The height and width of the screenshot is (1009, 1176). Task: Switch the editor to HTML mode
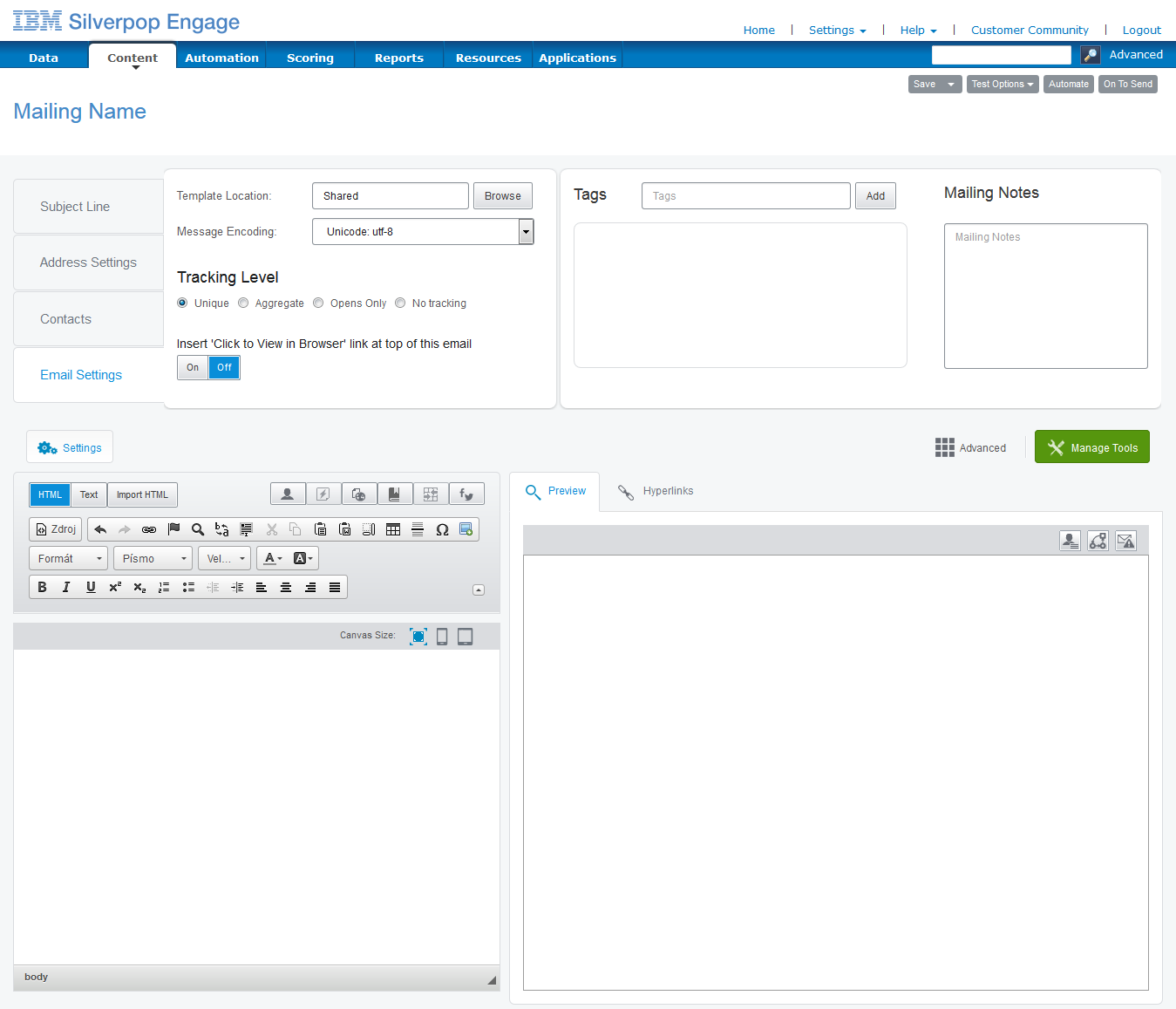pos(50,495)
